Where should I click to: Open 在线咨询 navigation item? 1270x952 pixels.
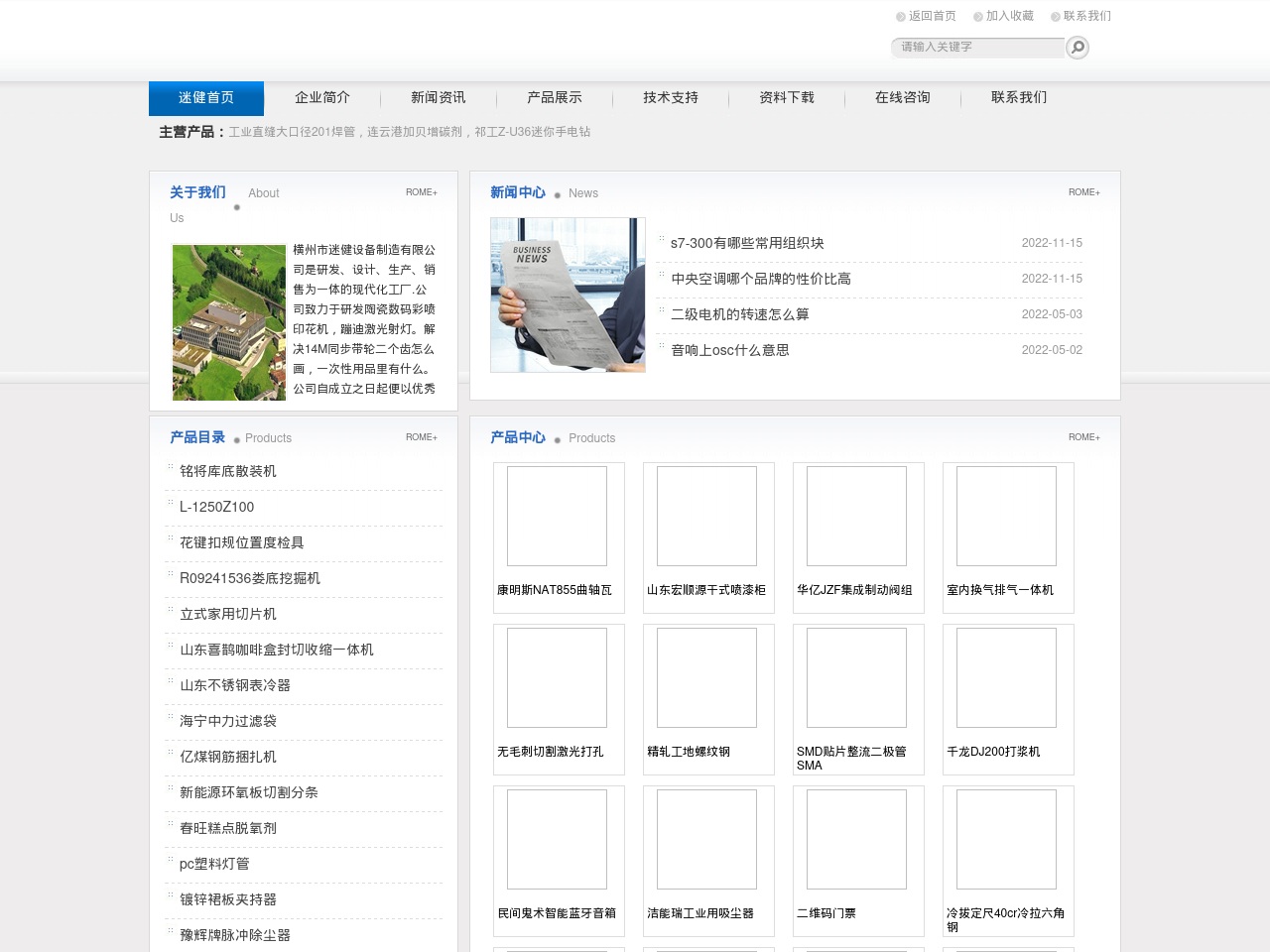pos(903,98)
